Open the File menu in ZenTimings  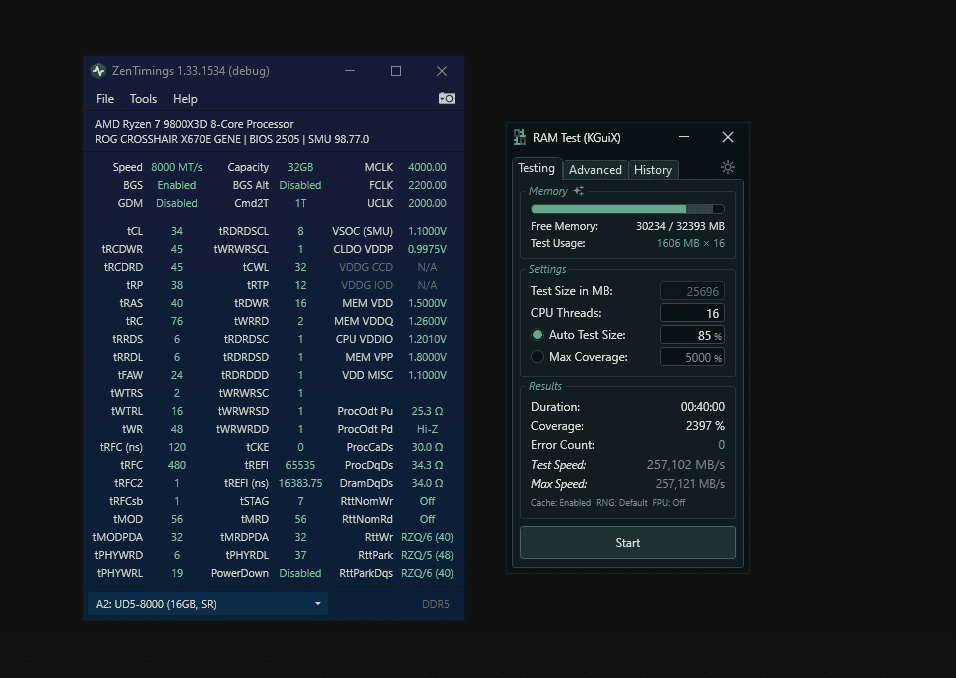(x=105, y=99)
